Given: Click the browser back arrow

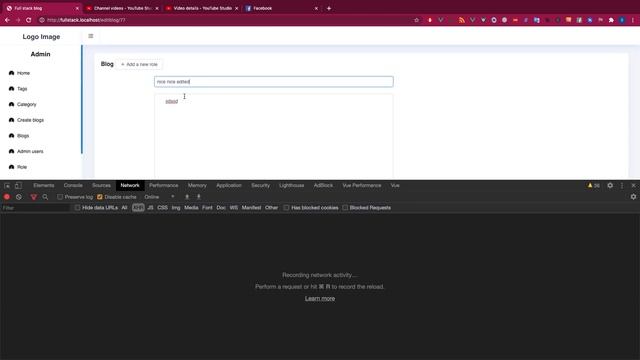Looking at the screenshot, I should tap(7, 20).
